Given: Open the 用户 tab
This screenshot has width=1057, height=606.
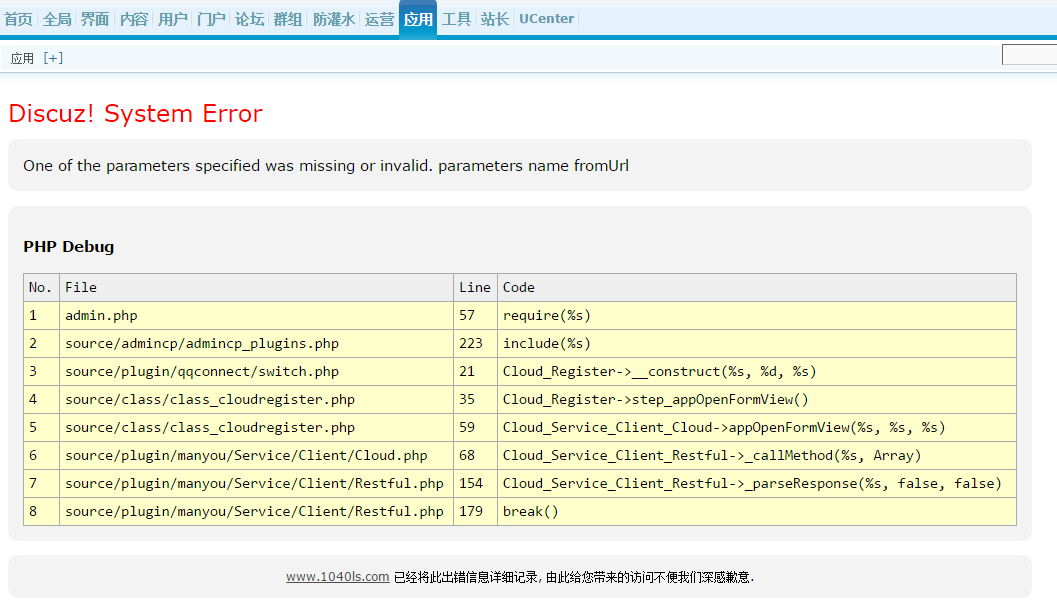Looking at the screenshot, I should coord(172,19).
